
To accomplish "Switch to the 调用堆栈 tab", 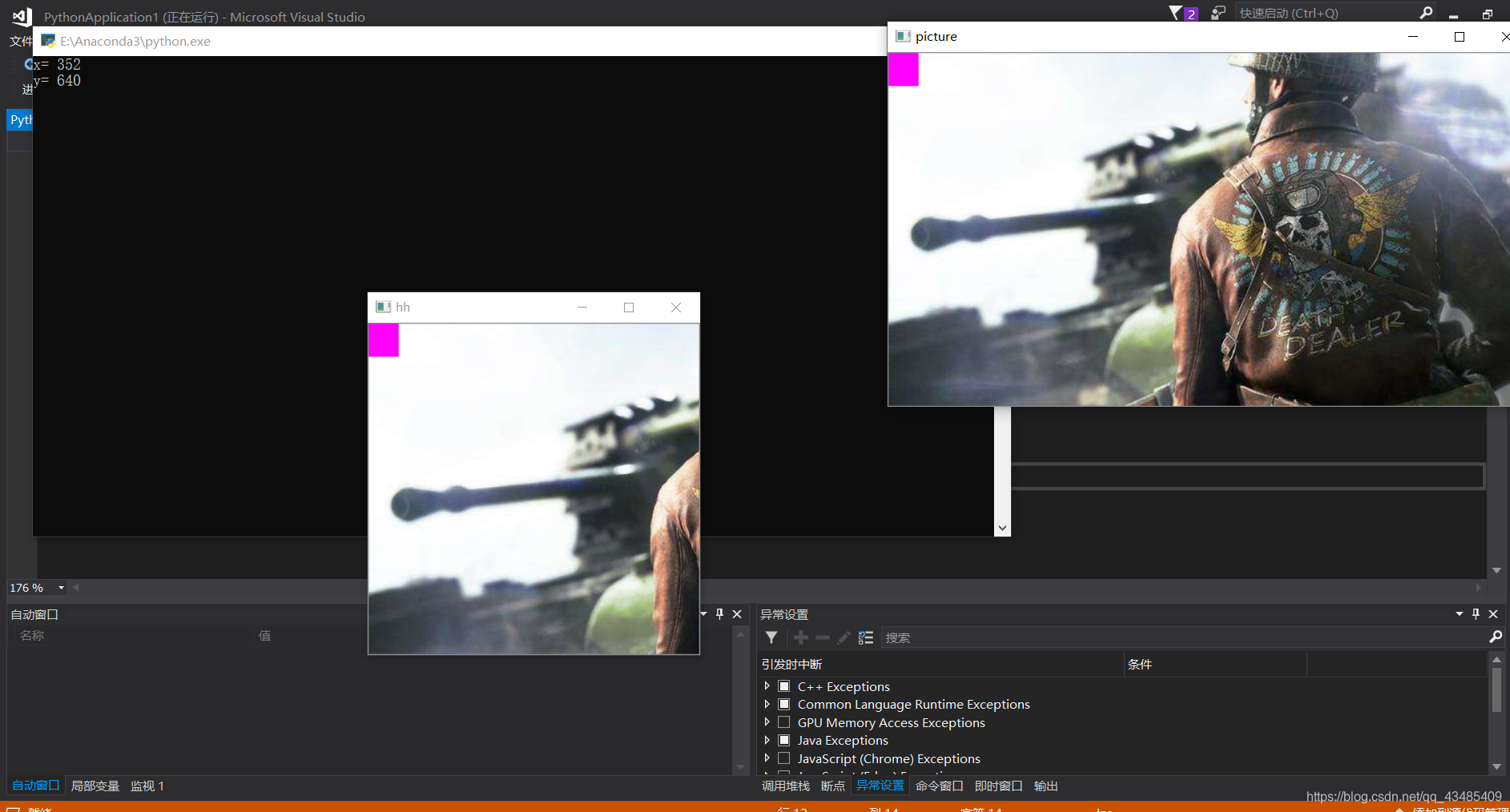I will (786, 786).
